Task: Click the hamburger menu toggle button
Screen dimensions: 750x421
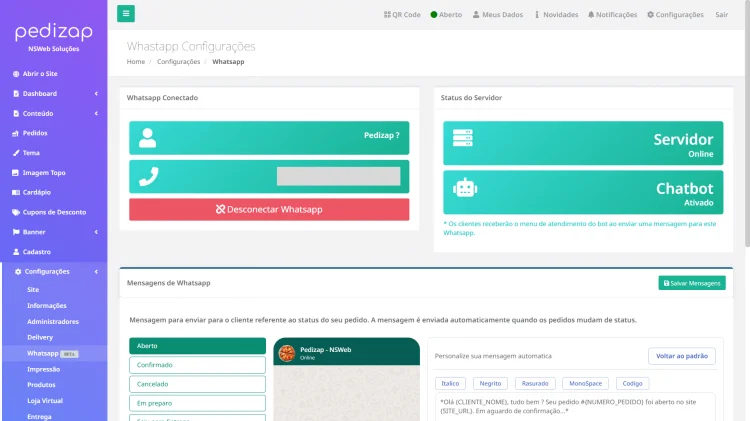Action: click(126, 14)
